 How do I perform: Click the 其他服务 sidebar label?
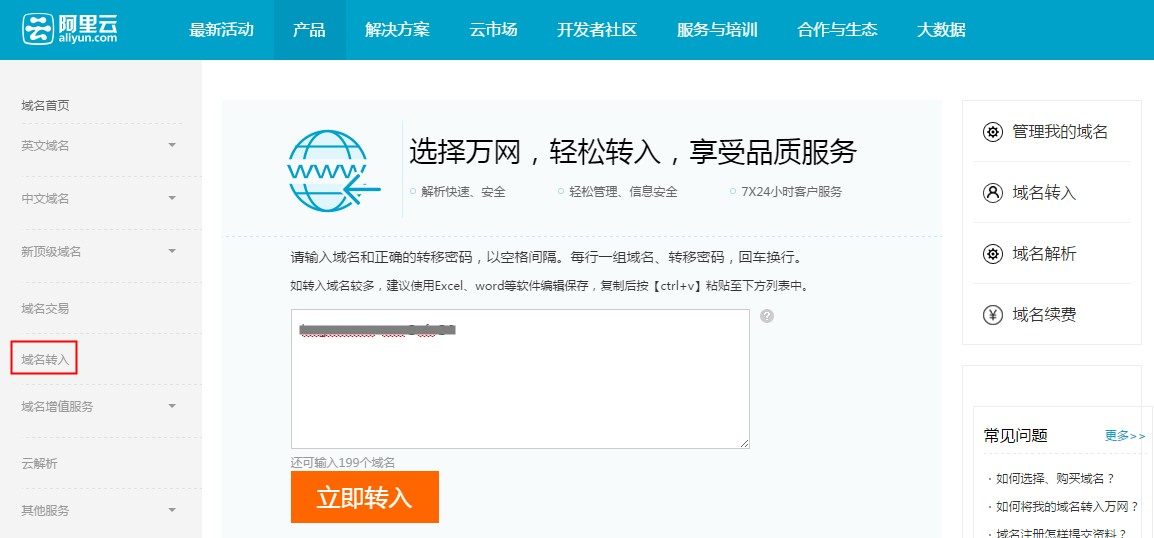(46, 510)
